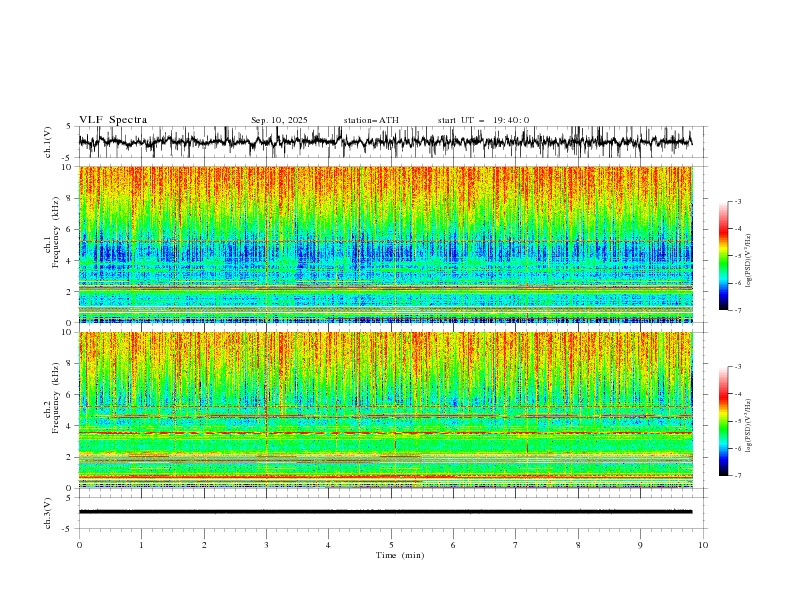Click the "ch.1(V)" waveform axis label
This screenshot has height=612, width=792.
[48, 142]
